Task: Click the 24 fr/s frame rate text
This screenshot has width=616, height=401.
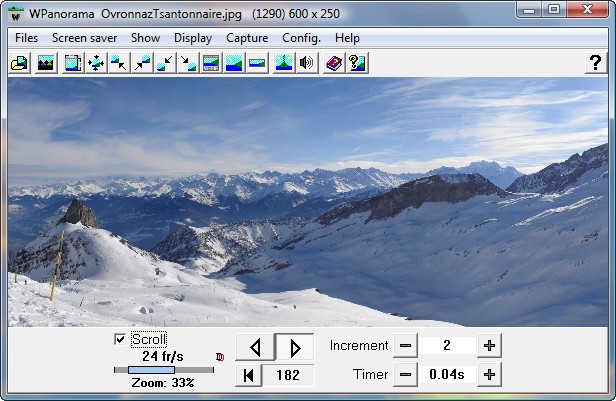Action: pos(163,356)
